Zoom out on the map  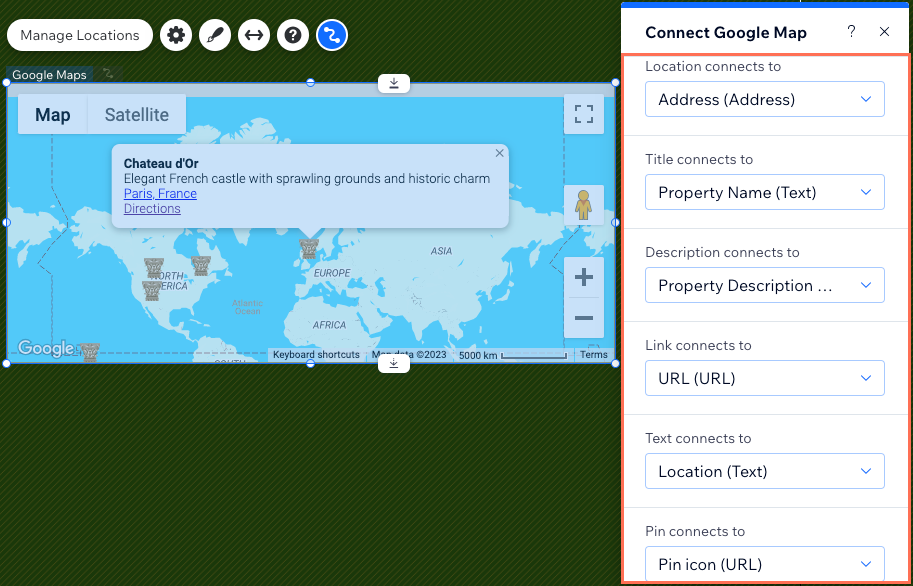coord(584,318)
